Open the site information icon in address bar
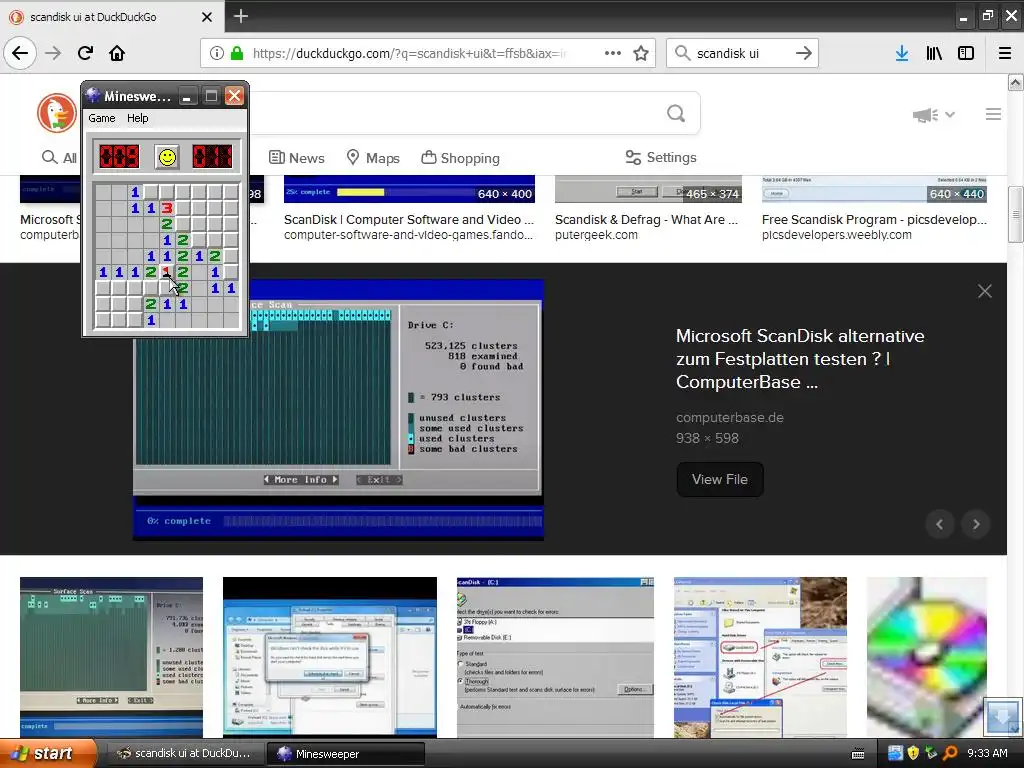 click(x=217, y=53)
